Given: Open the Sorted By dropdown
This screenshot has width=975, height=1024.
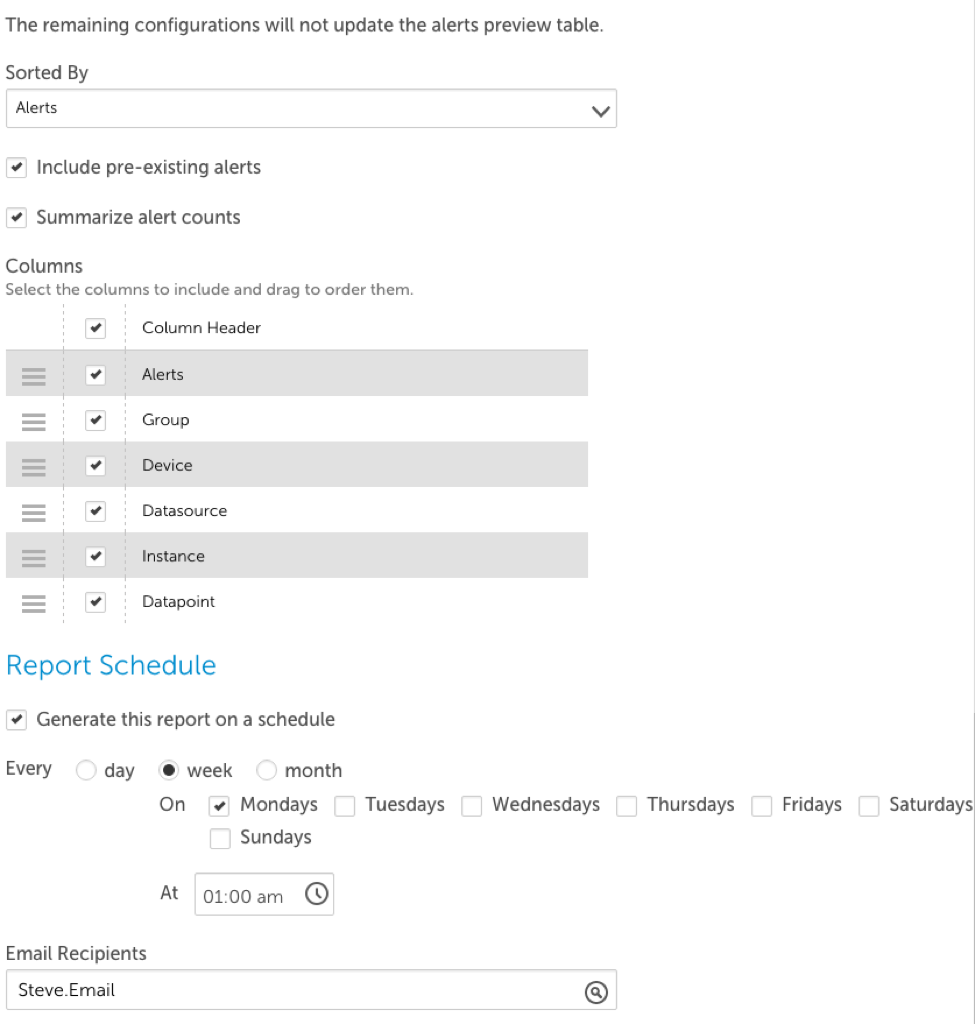Looking at the screenshot, I should [311, 108].
